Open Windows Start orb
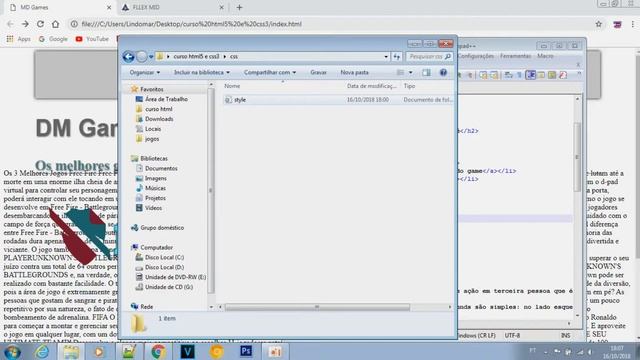 (x=12, y=351)
